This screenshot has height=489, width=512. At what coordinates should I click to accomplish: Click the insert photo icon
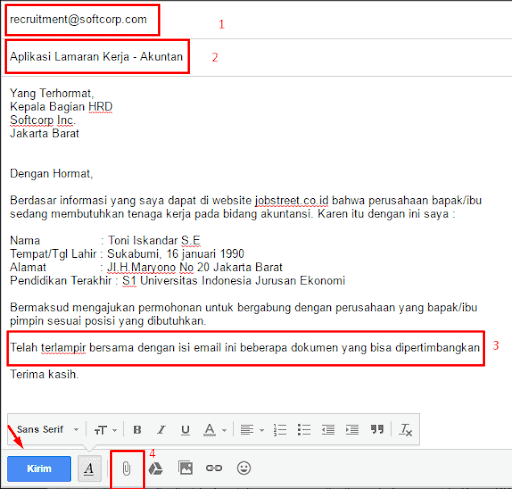tap(185, 468)
